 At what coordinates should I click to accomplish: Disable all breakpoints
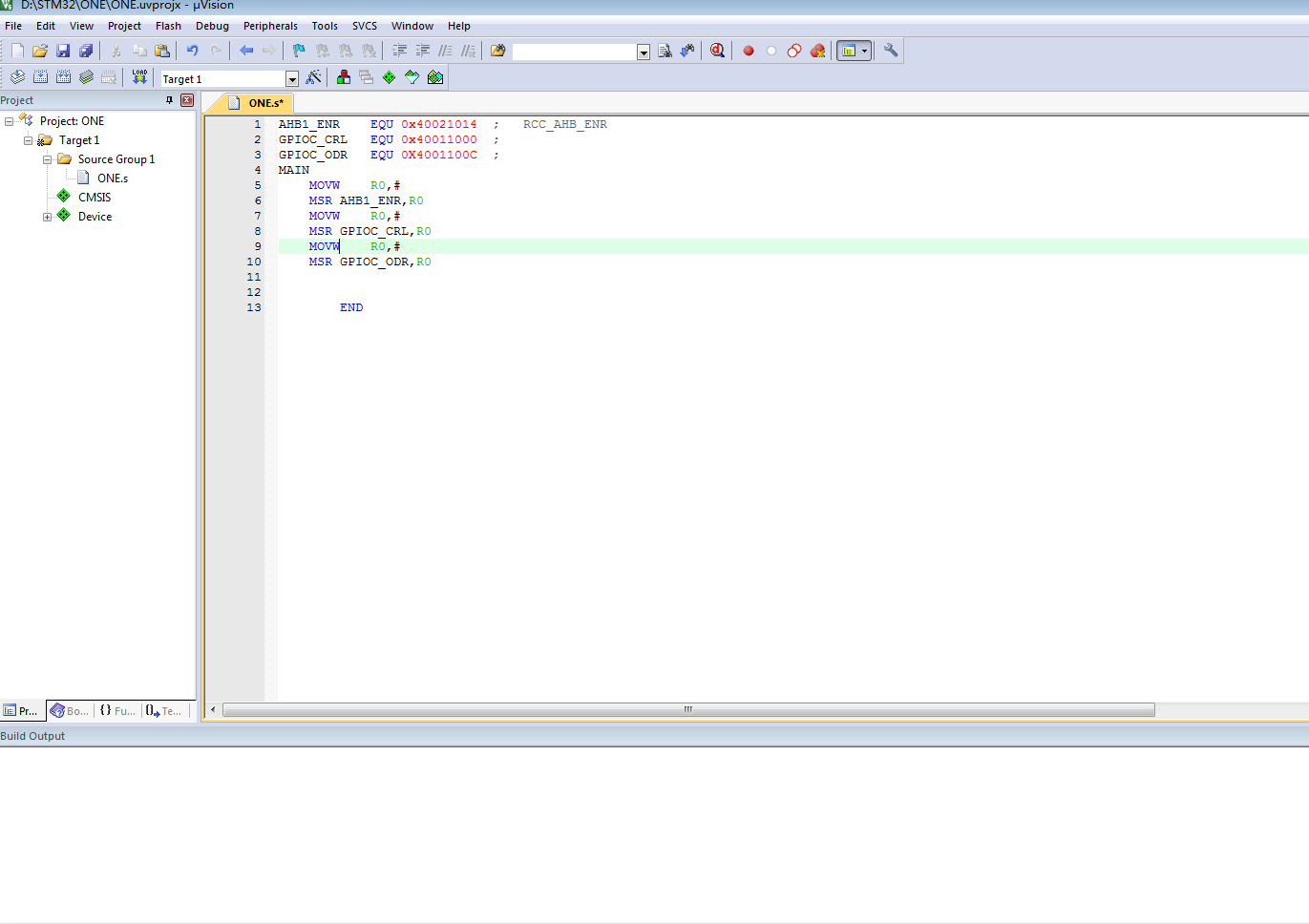pyautogui.click(x=794, y=51)
